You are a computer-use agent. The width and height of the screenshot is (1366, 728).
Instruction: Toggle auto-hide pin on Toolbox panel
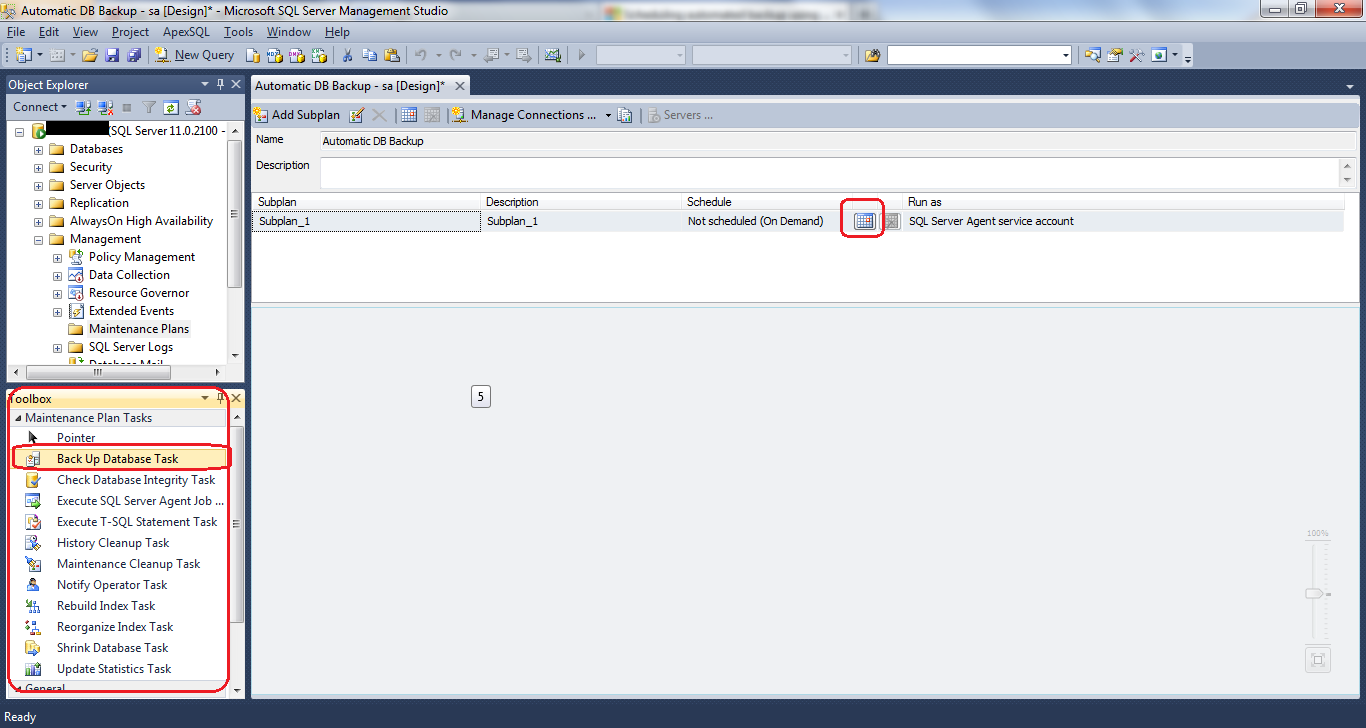tap(221, 398)
